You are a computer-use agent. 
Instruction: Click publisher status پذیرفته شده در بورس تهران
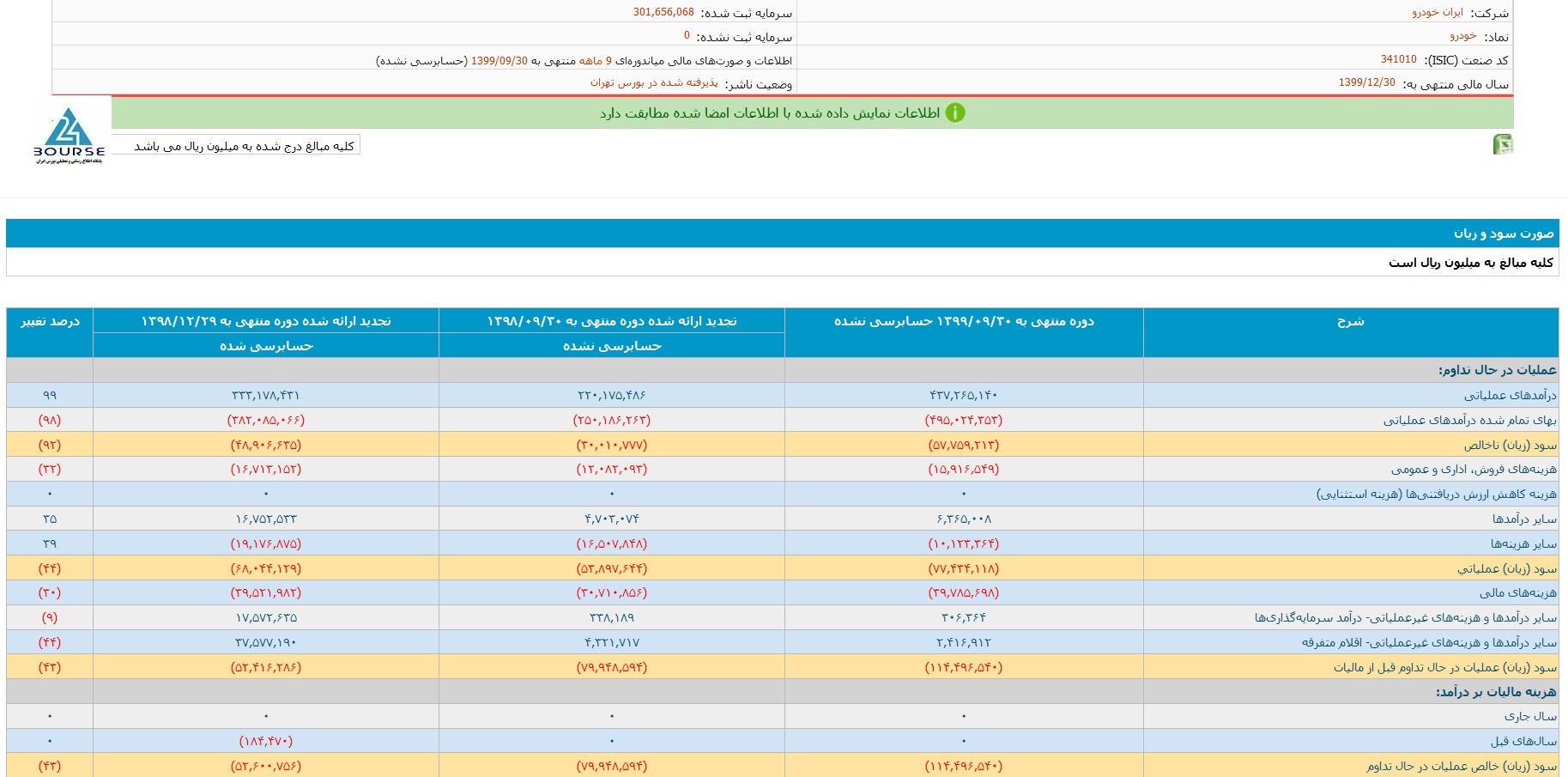point(654,82)
